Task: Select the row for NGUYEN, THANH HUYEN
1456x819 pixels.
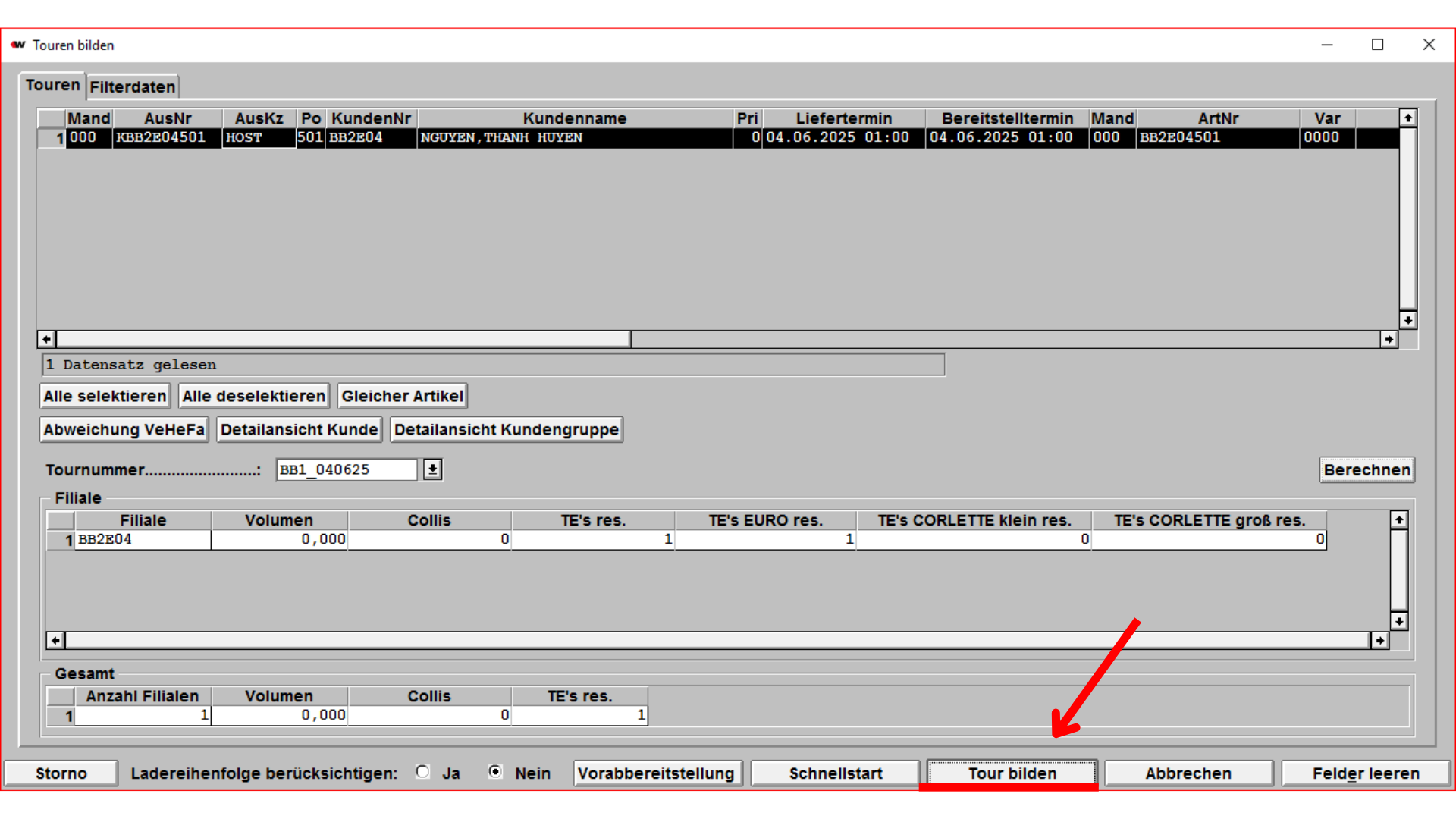Action: (500, 138)
